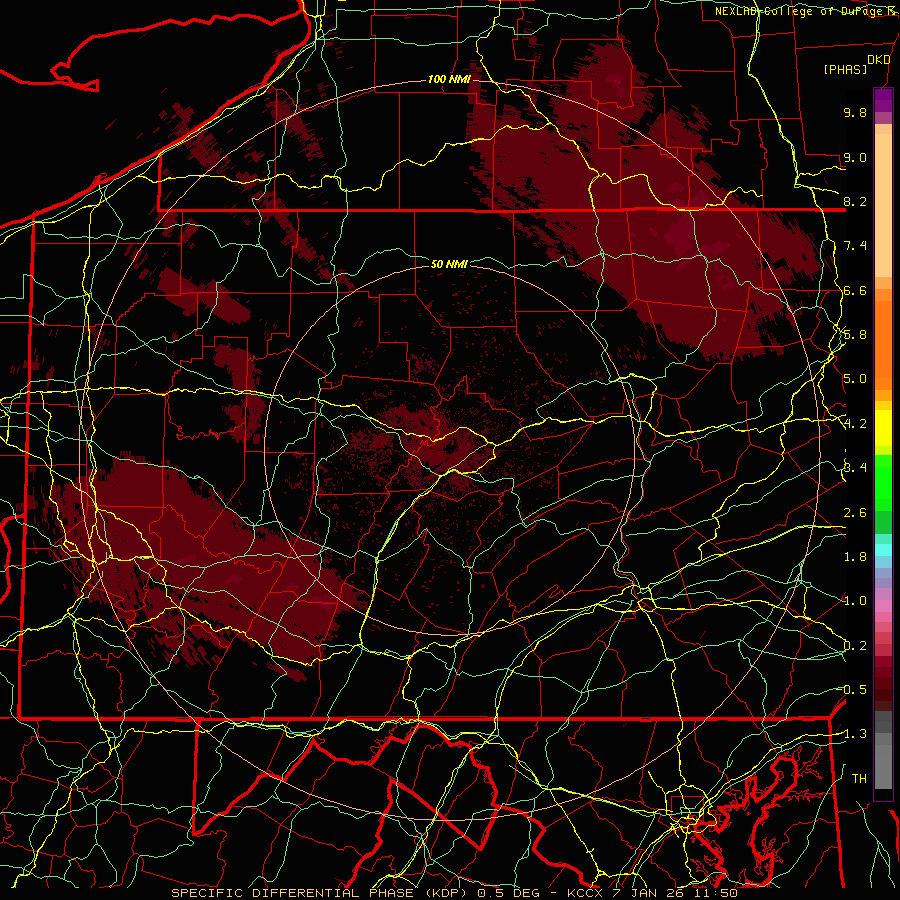Click the 0.2 scale value label
The width and height of the screenshot is (900, 900).
click(855, 646)
